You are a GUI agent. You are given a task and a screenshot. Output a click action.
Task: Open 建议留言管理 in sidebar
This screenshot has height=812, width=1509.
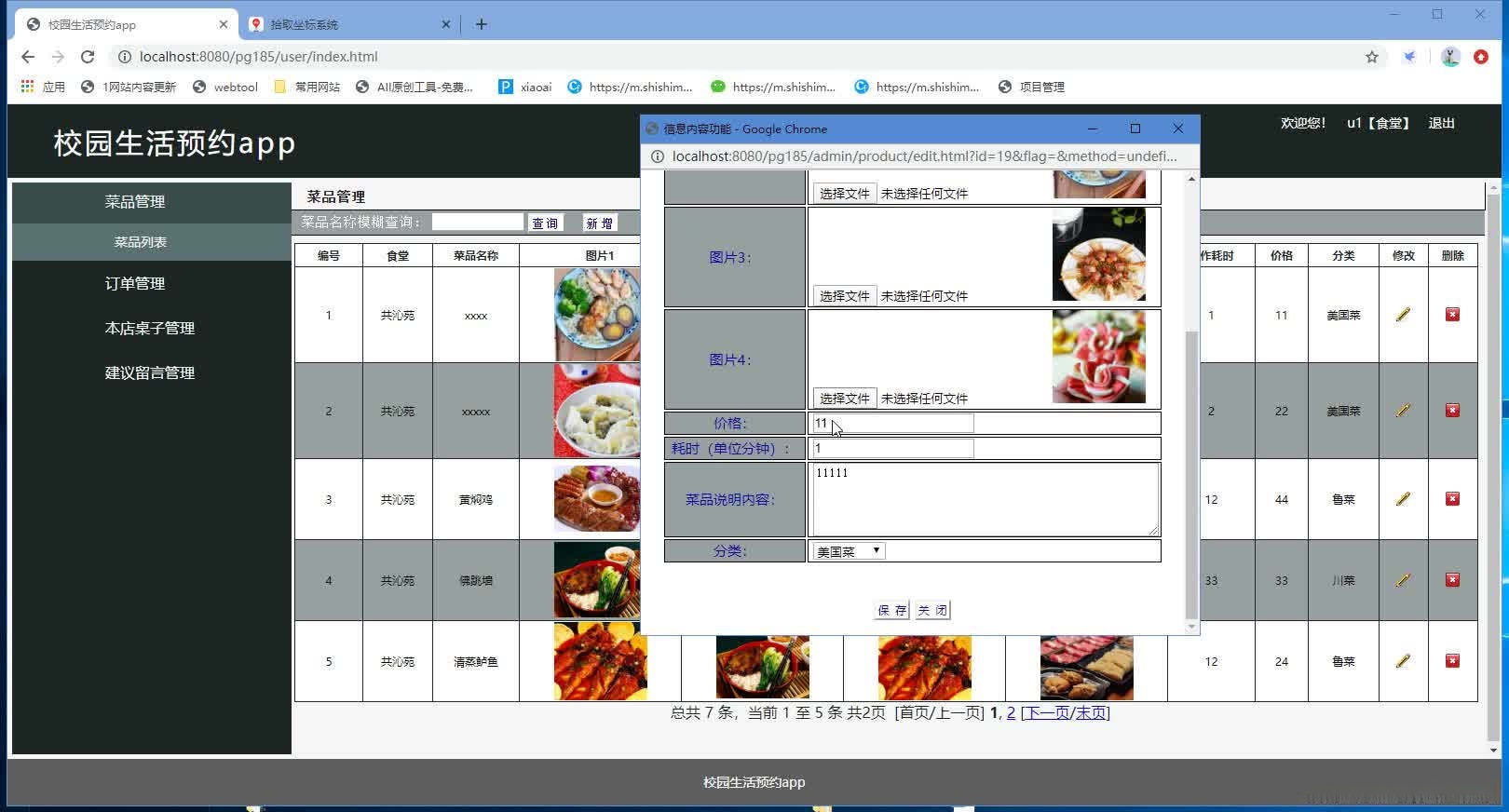click(150, 372)
